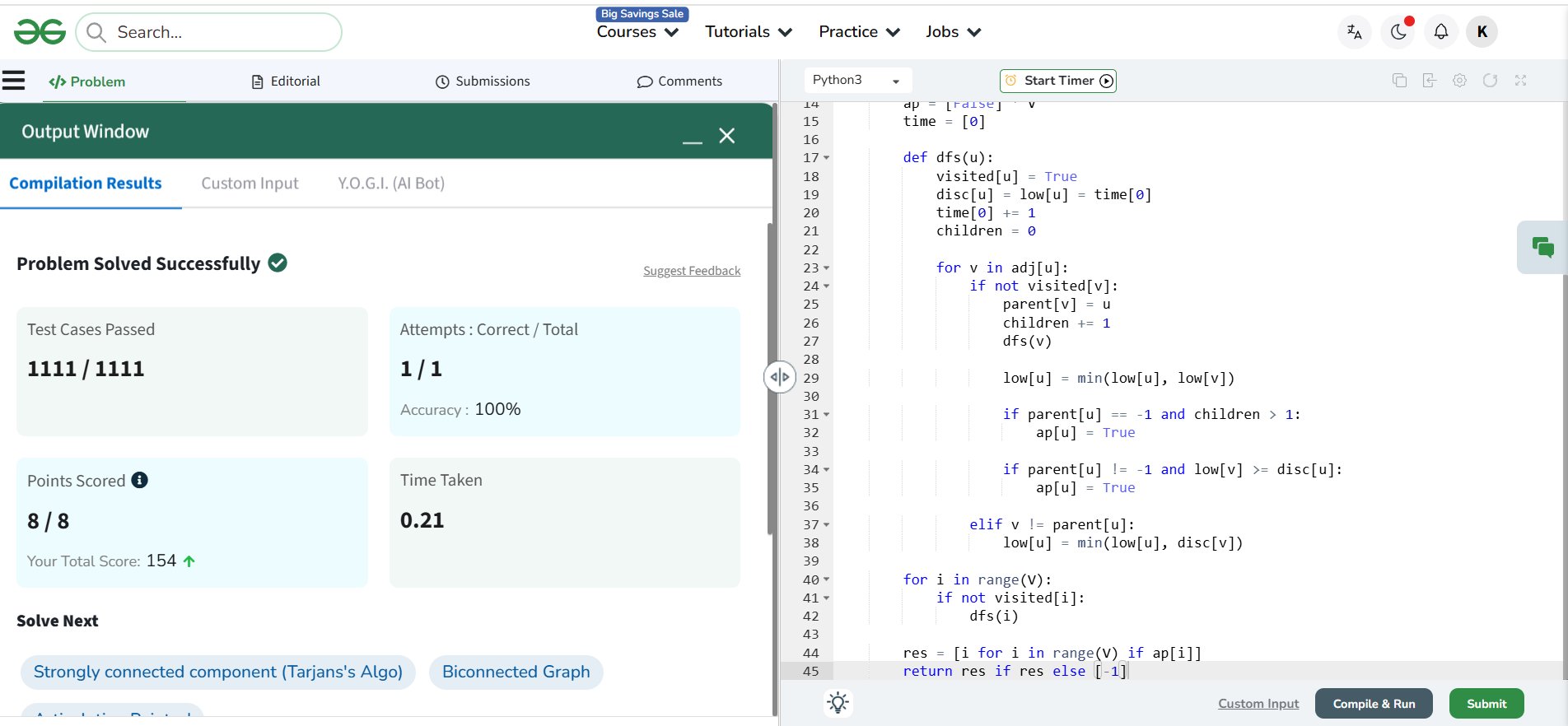Open the editor settings gear icon
Image resolution: width=1568 pixels, height=726 pixels.
click(x=1459, y=81)
